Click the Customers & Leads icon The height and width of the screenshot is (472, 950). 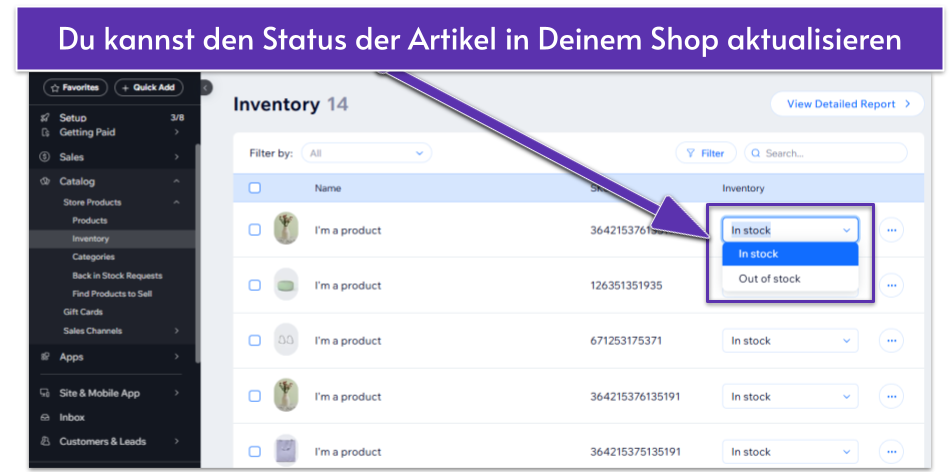[45, 441]
